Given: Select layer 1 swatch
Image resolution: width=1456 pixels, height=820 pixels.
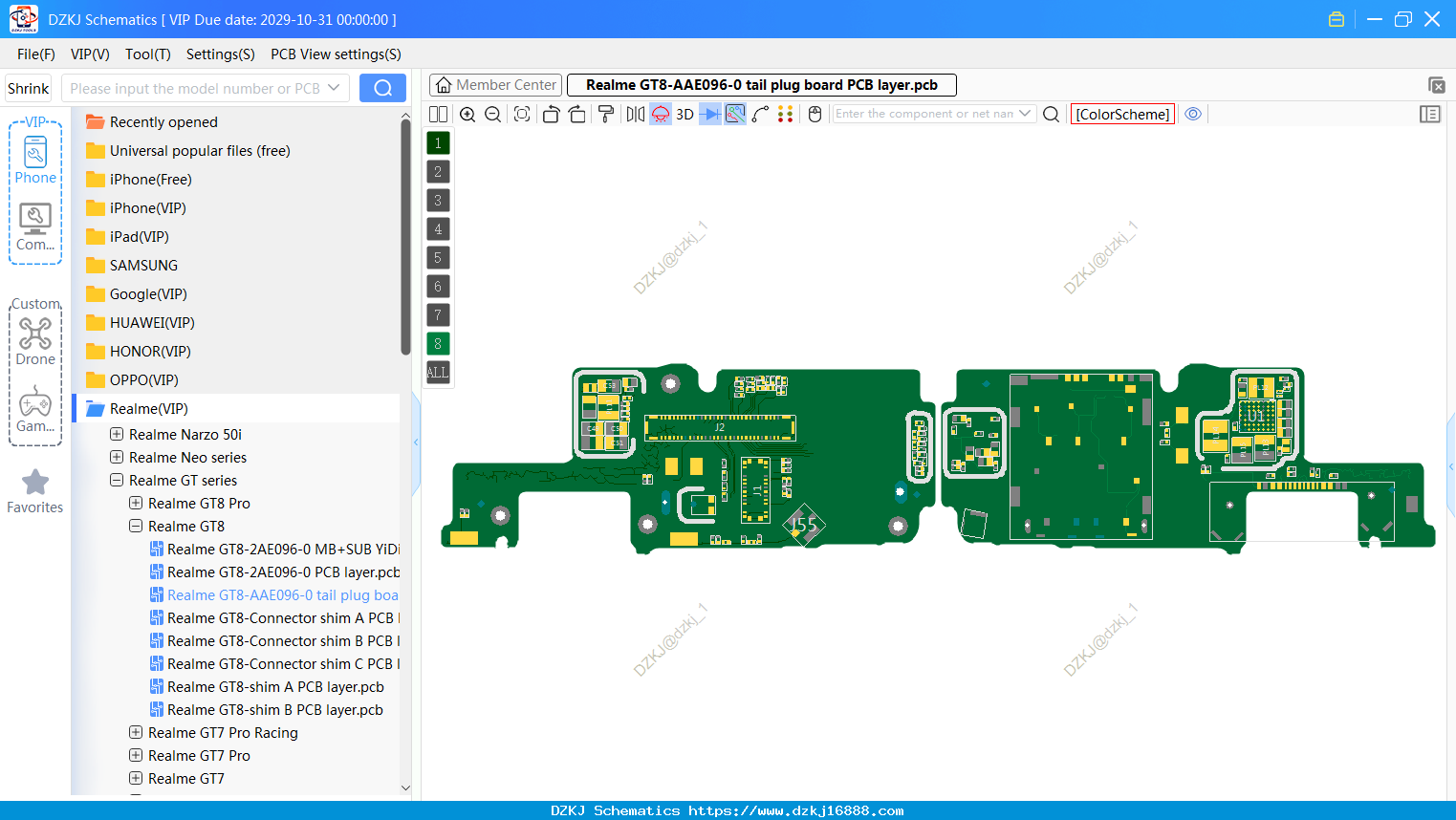Looking at the screenshot, I should click(438, 143).
